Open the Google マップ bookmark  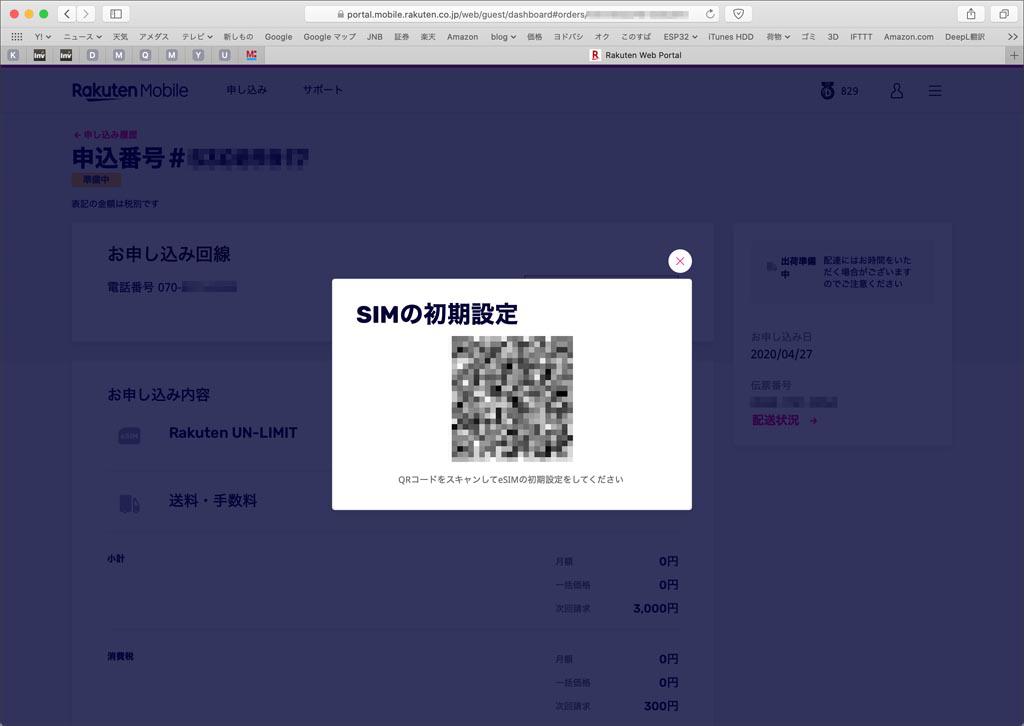330,37
